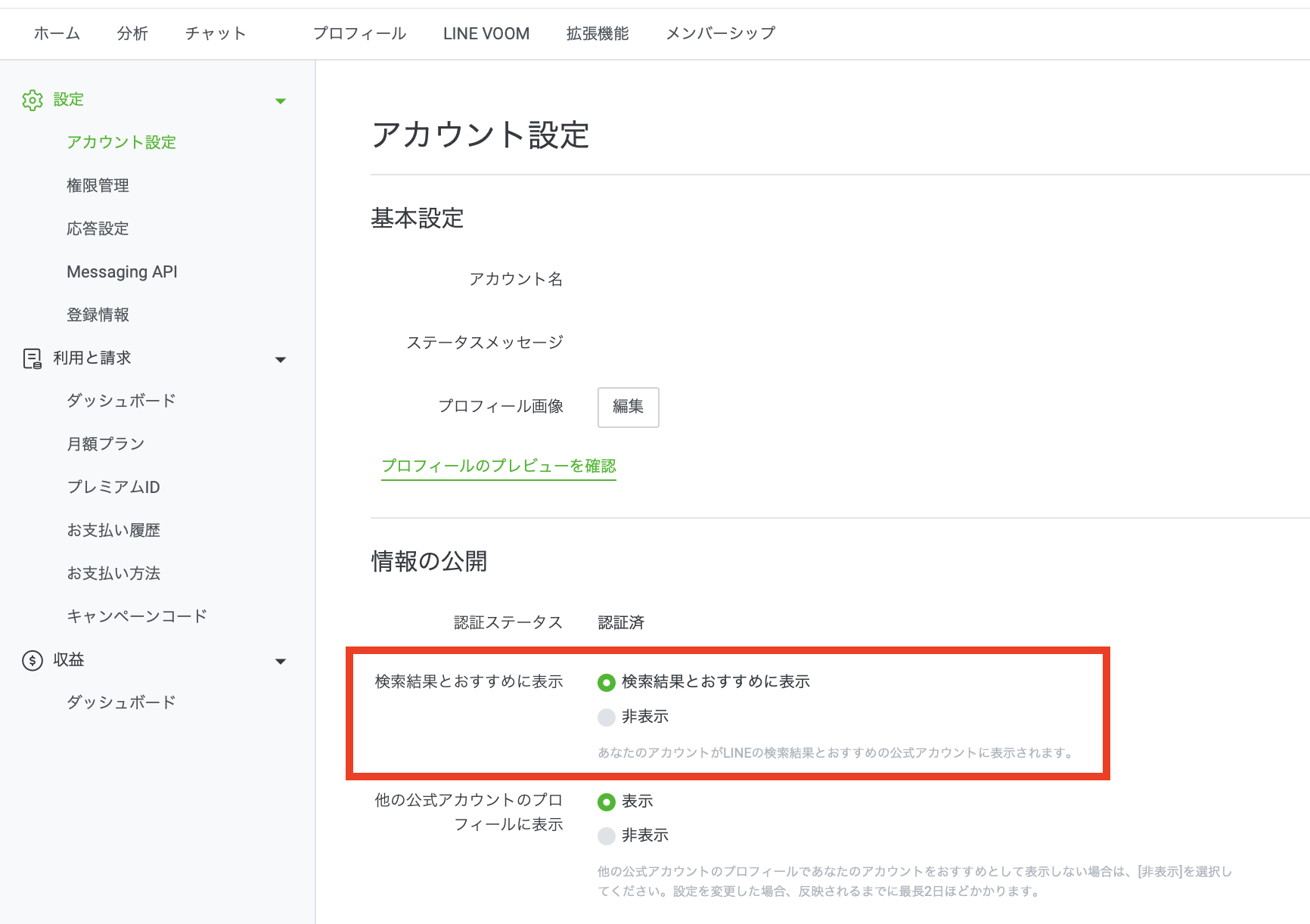Screen dimensions: 1310x924
Task: Click the 編集 button for profile image
Action: (628, 407)
